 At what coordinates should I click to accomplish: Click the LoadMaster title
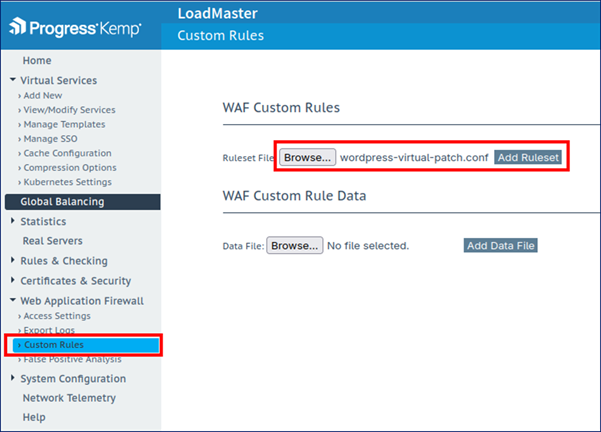tap(217, 13)
